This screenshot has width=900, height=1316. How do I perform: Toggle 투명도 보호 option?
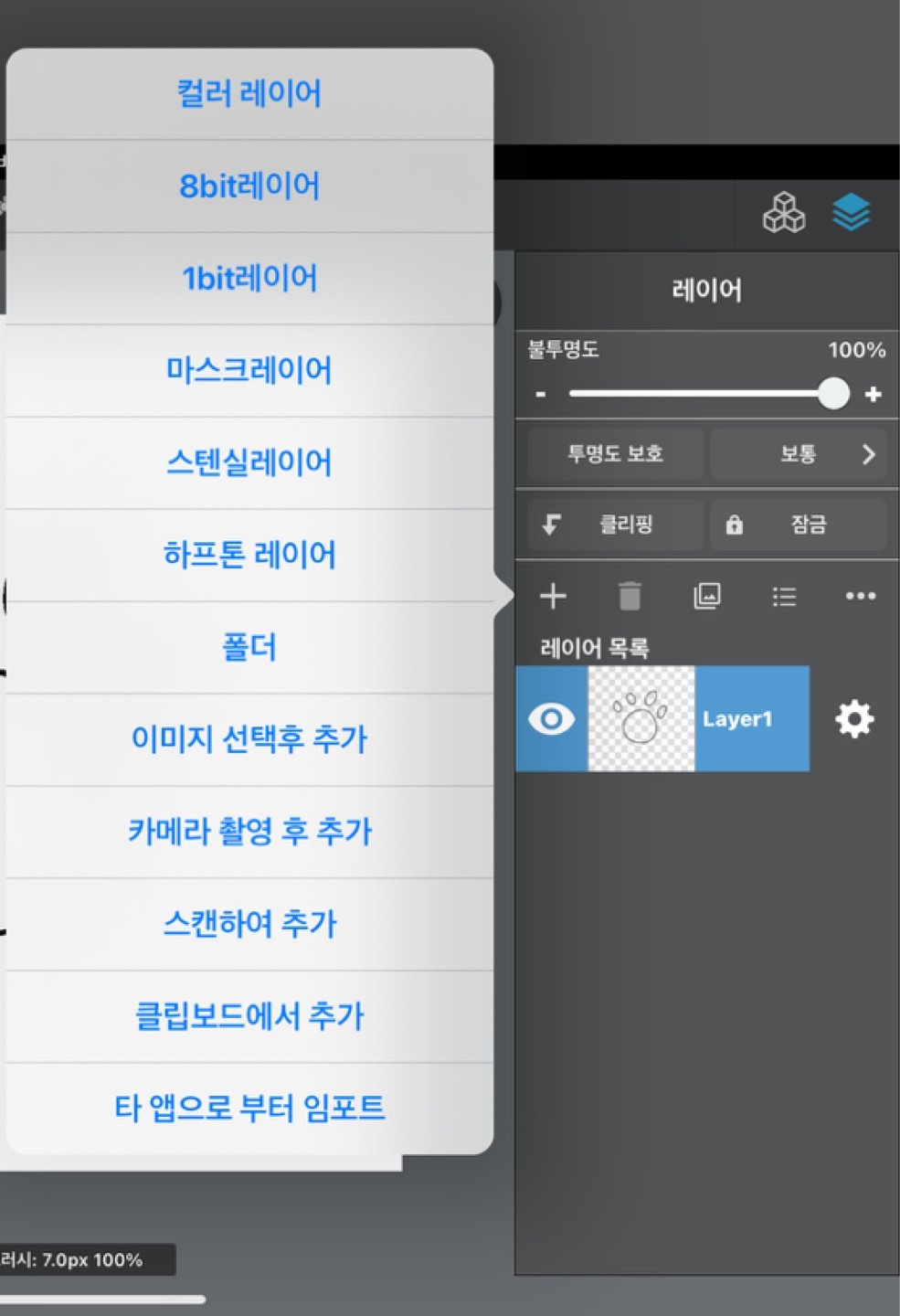616,454
